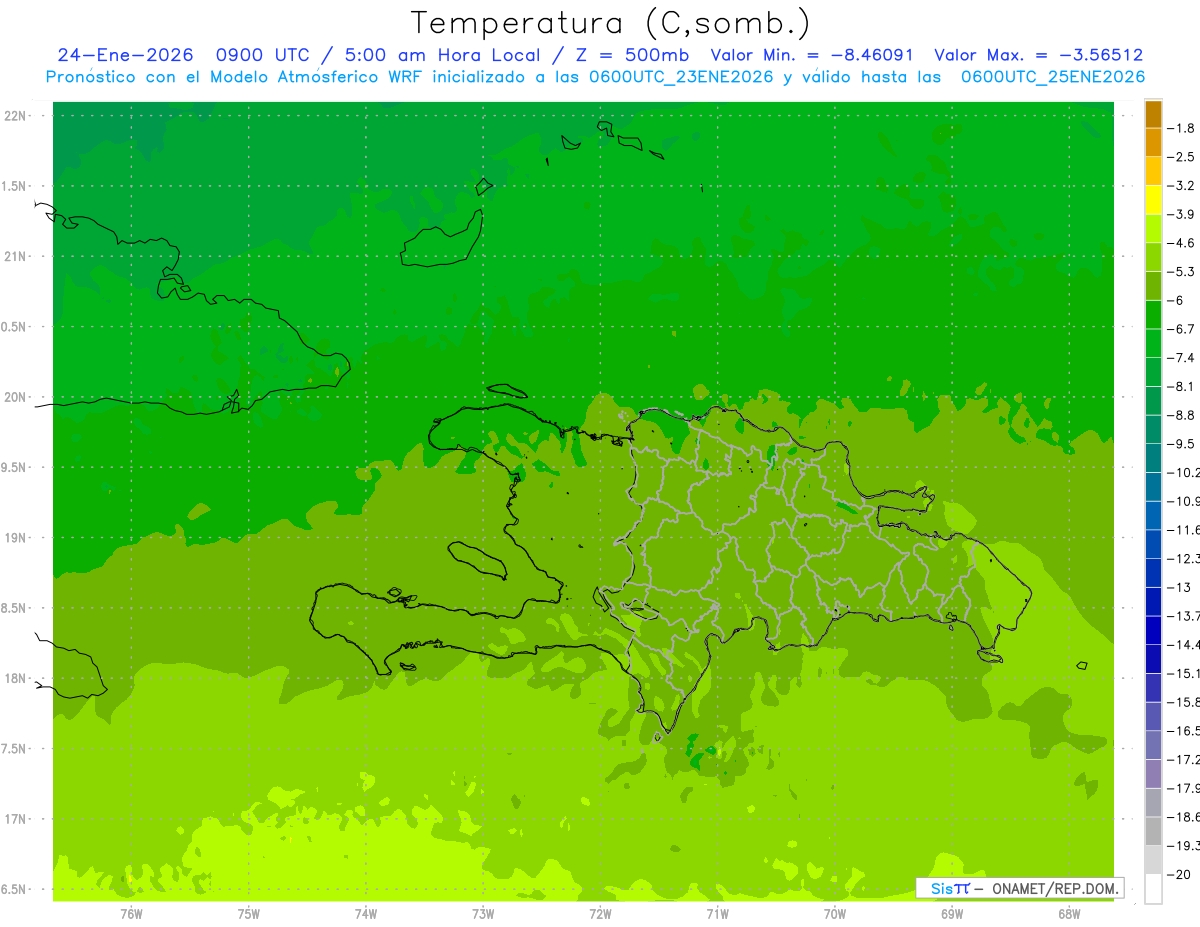Click the '-3.2' colorbar value
Viewport: 1200px width, 927px height.
tap(1181, 186)
